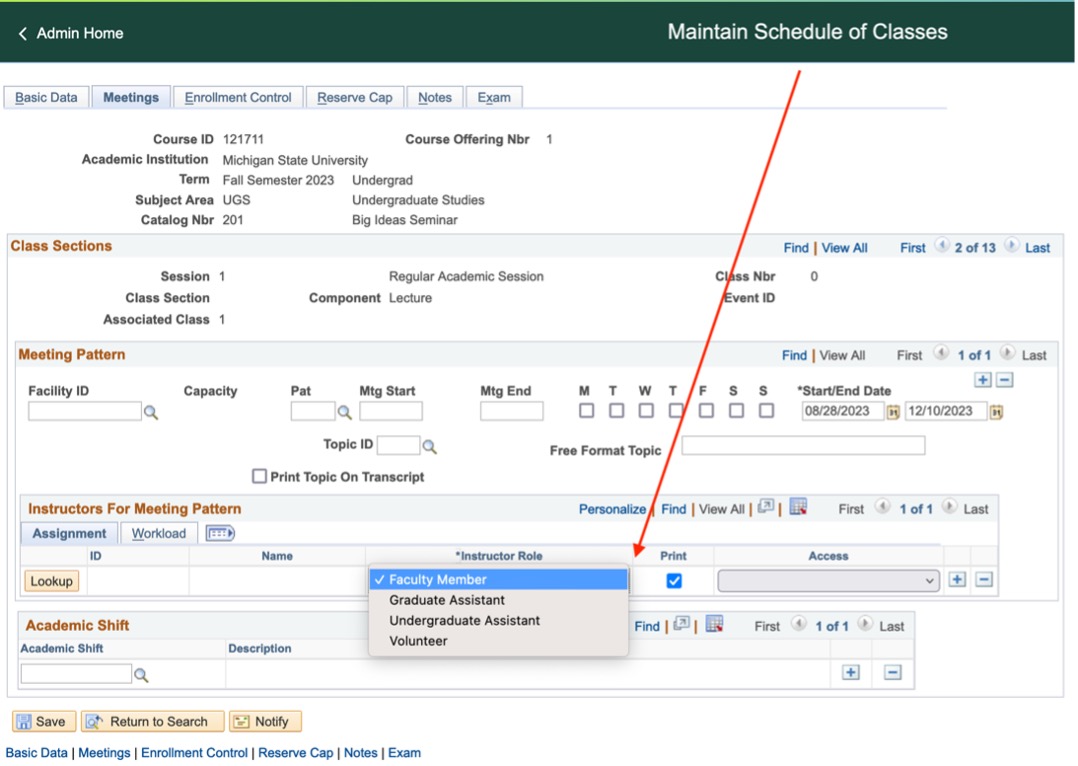Switch to the Meetings tab
1078x766 pixels.
point(131,98)
